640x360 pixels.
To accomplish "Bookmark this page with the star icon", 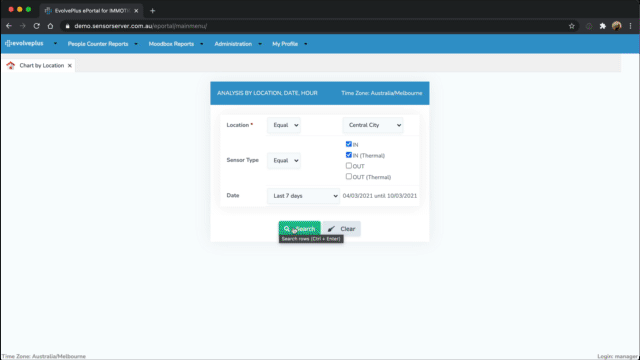I will [571, 26].
